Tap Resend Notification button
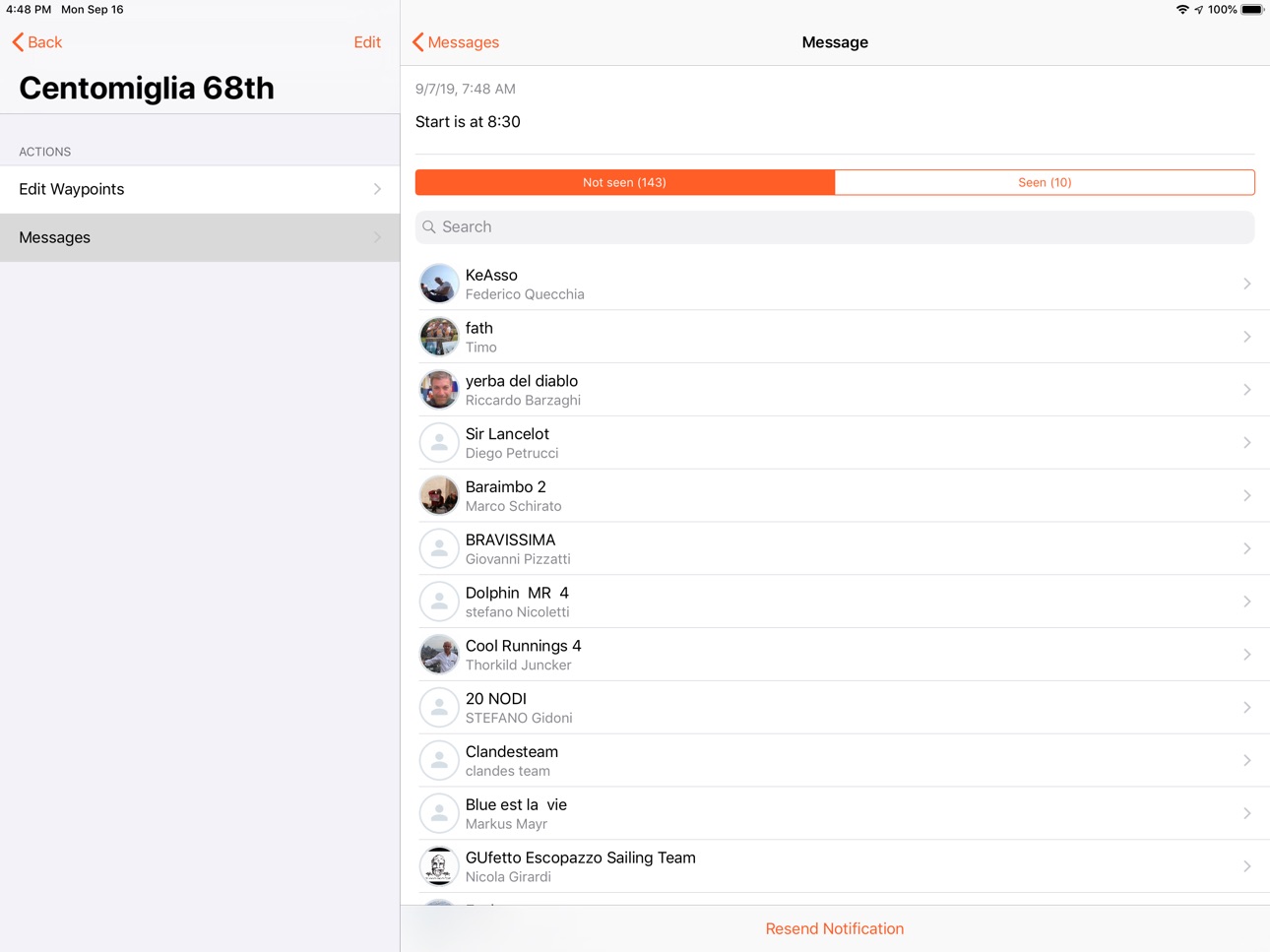Viewport: 1270px width, 952px height. tap(835, 928)
